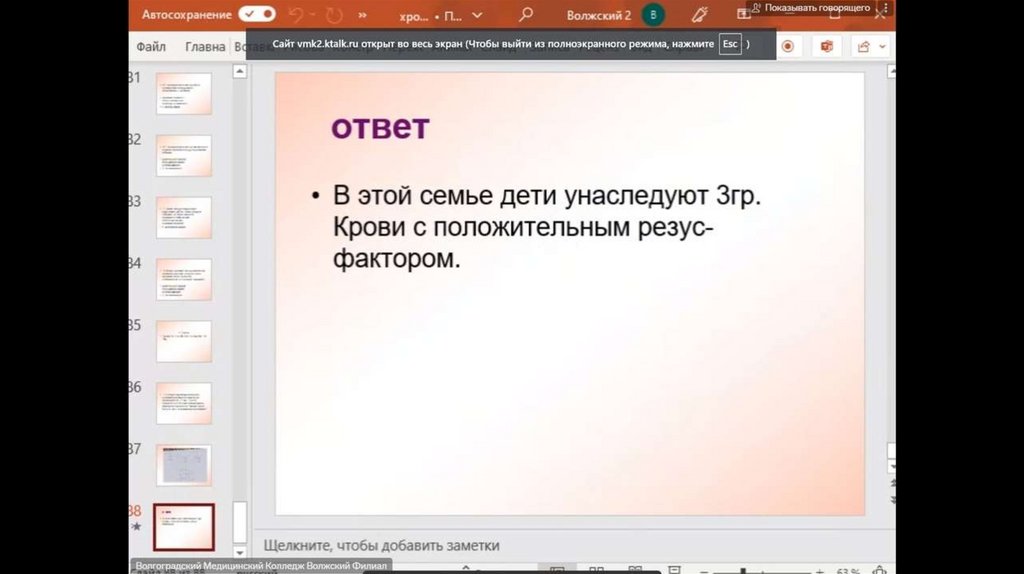Select slide 33 thumbnail
The width and height of the screenshot is (1024, 574).
click(x=183, y=217)
